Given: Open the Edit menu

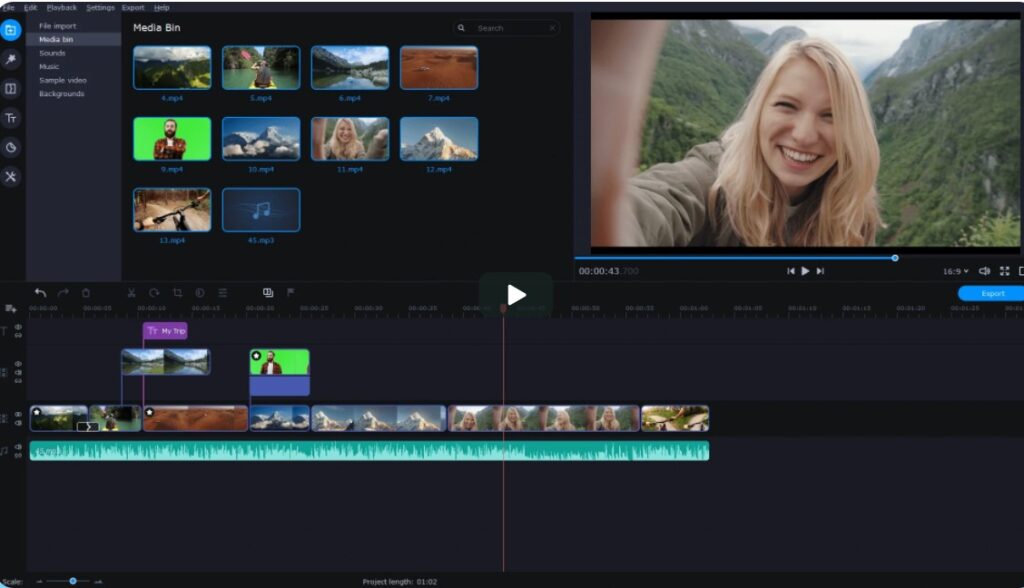Looking at the screenshot, I should click(30, 8).
